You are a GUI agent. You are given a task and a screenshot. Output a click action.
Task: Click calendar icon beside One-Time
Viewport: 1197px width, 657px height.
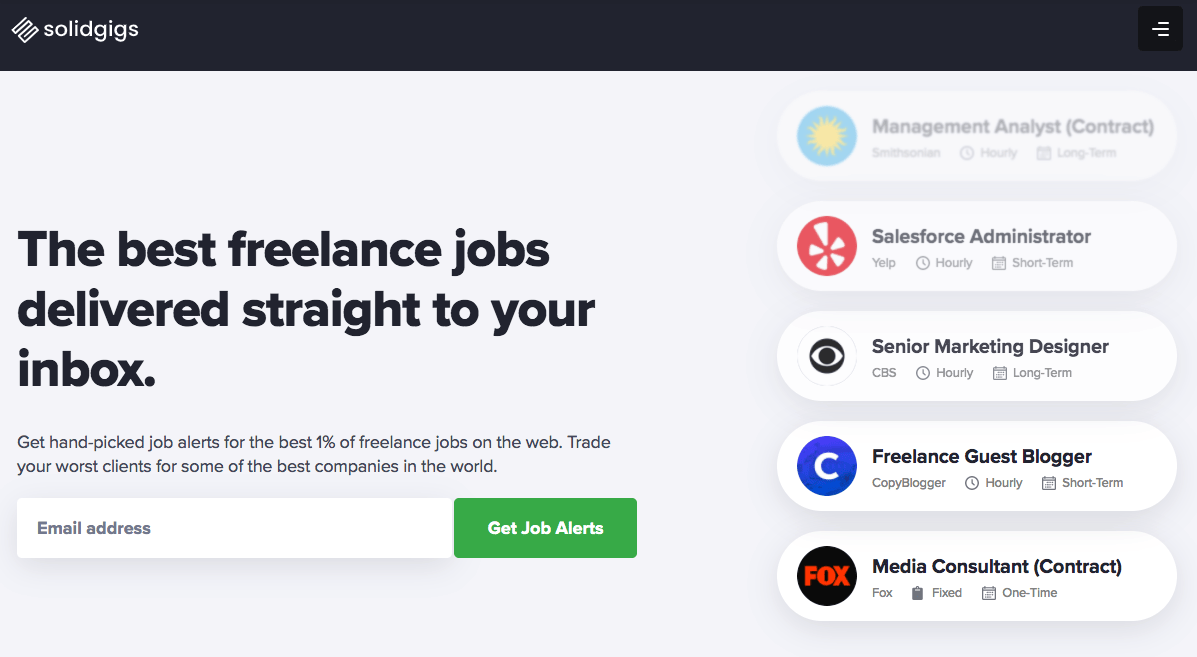[x=989, y=593]
